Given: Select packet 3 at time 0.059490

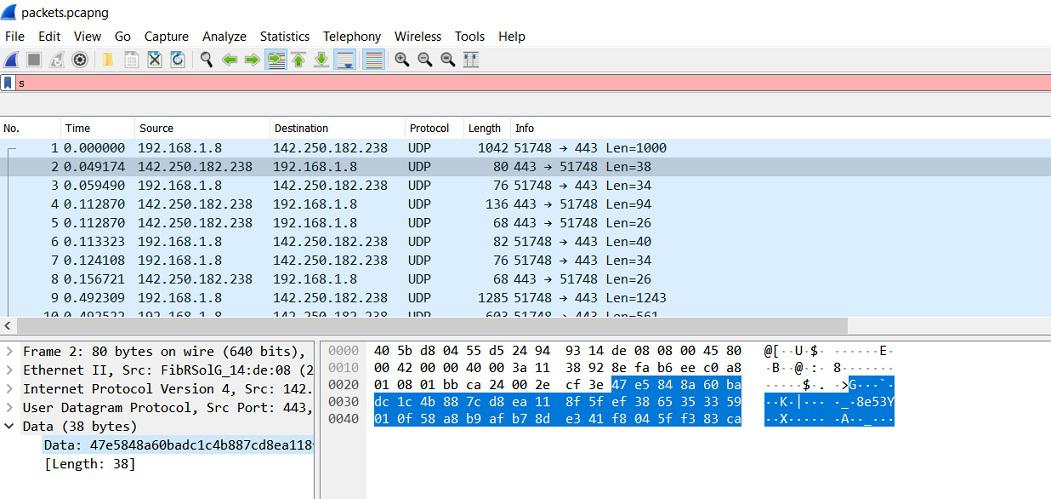Looking at the screenshot, I should click(x=526, y=186).
